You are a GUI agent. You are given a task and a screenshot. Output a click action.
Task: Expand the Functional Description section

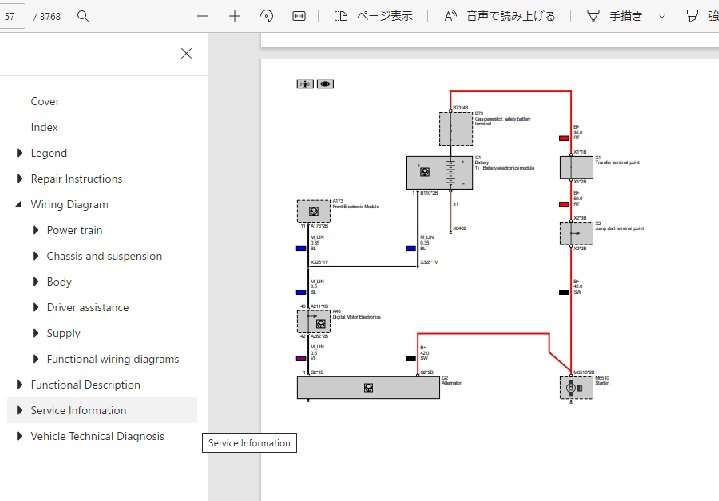coord(19,385)
